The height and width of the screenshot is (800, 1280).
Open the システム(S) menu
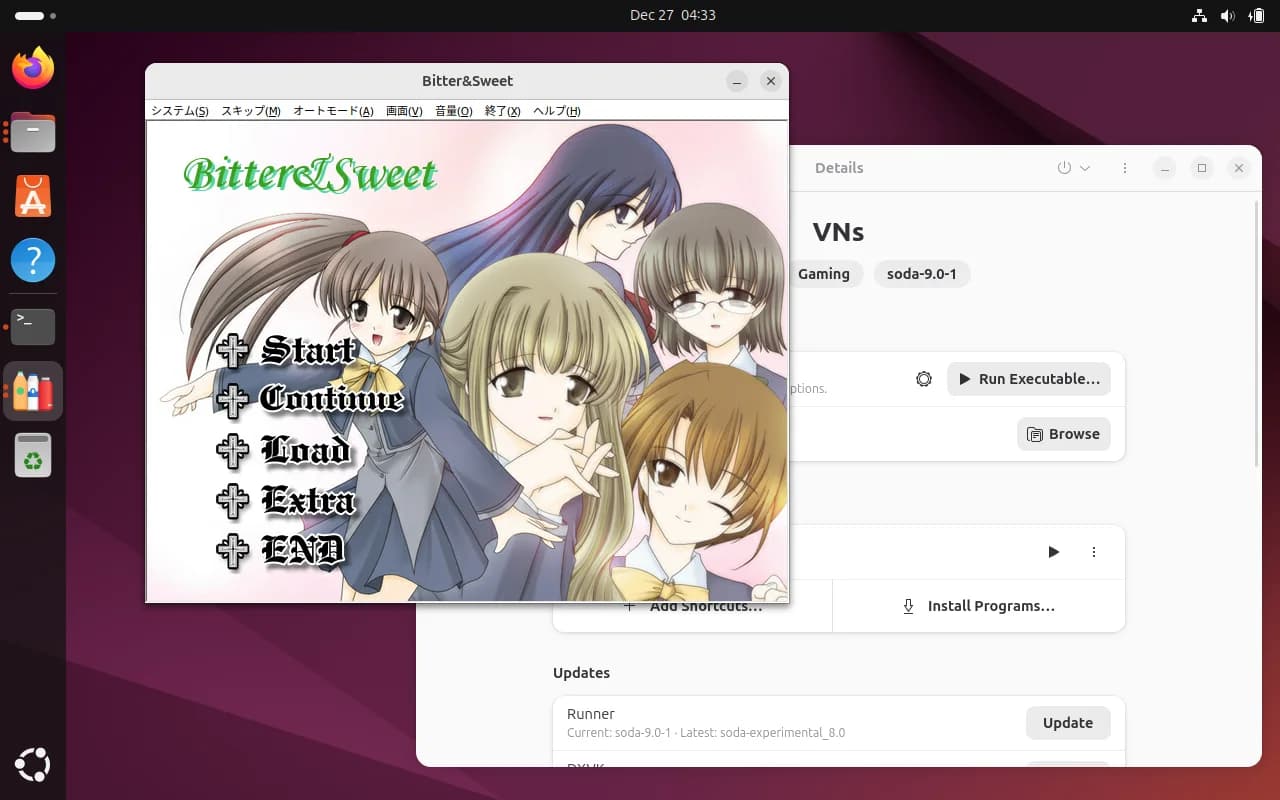click(x=179, y=111)
